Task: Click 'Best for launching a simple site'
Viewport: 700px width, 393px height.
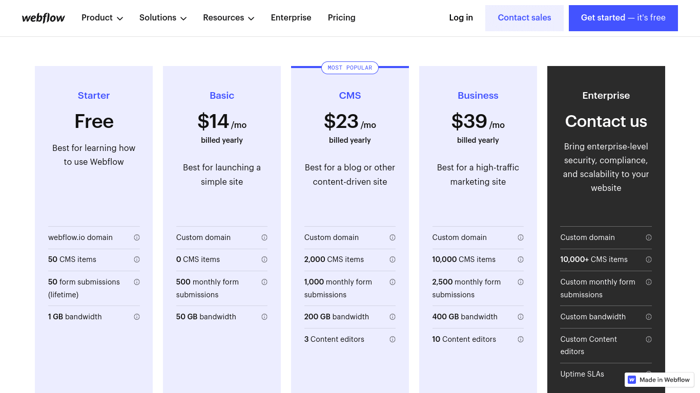Action: [222, 175]
